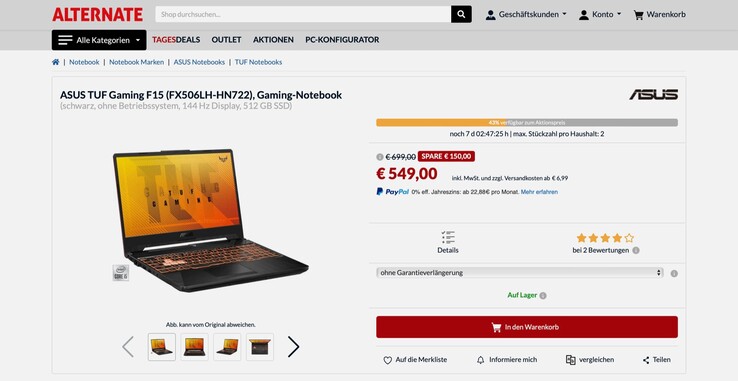Click the info icon beside the old price
738x381 pixels.
pyautogui.click(x=380, y=157)
